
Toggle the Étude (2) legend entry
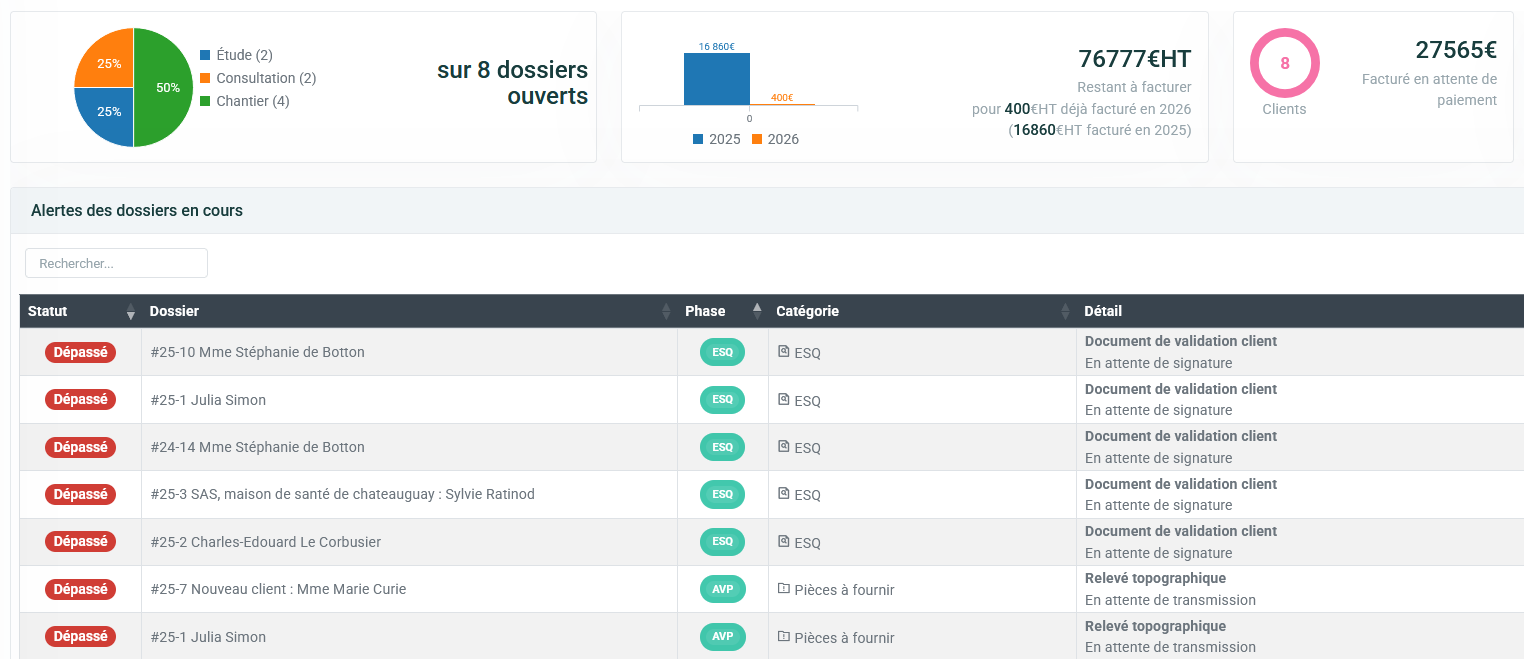[x=236, y=55]
